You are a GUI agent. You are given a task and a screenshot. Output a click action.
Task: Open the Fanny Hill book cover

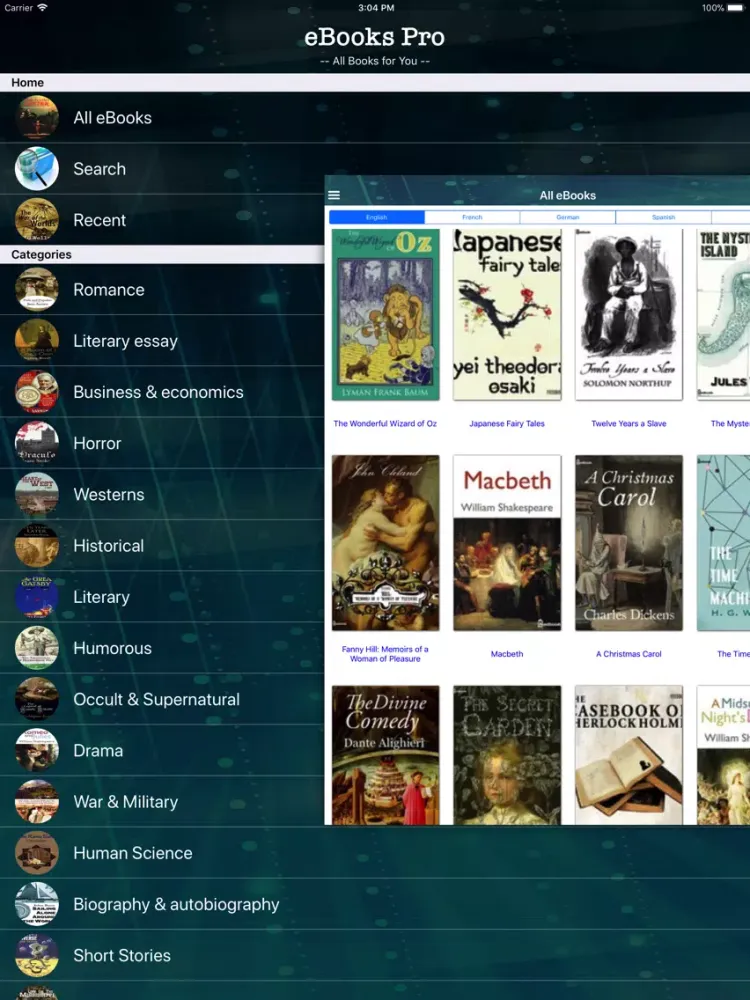[386, 543]
